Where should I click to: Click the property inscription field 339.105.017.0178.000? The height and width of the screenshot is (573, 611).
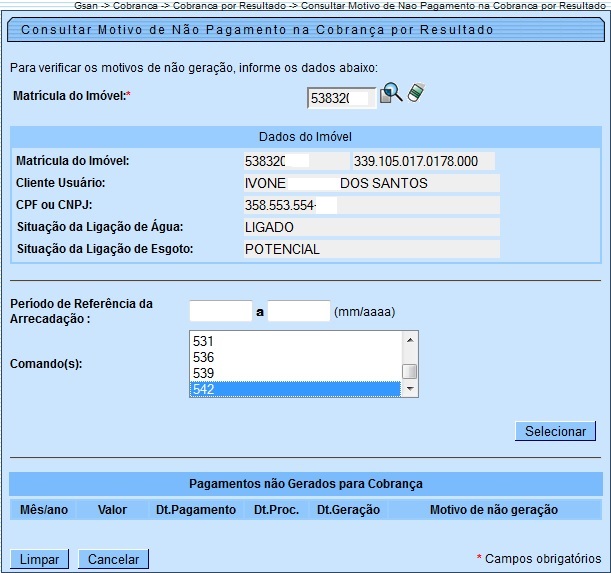coord(423,161)
